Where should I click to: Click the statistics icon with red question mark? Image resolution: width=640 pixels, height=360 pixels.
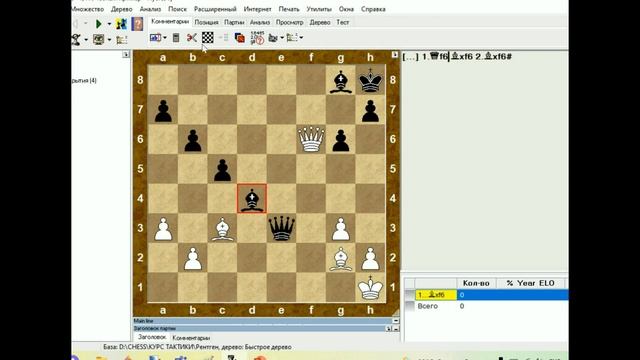tap(257, 38)
